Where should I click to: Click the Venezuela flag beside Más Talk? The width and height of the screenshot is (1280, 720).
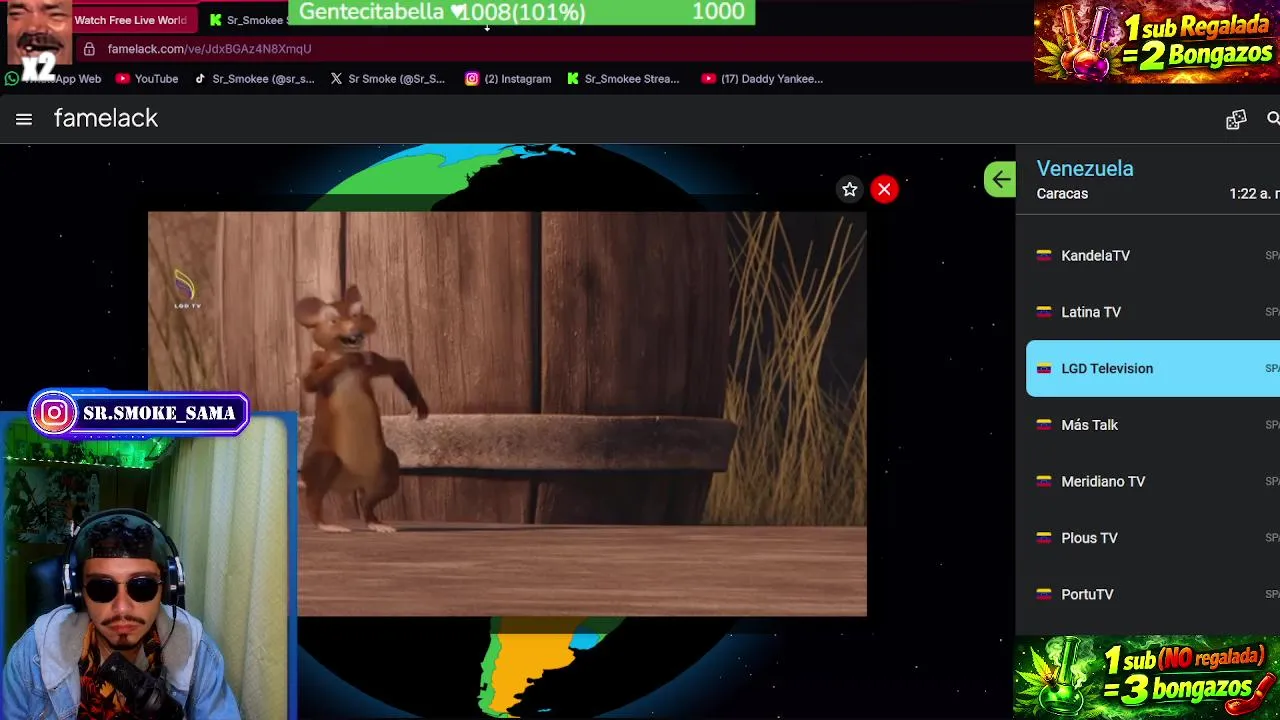tap(1044, 425)
